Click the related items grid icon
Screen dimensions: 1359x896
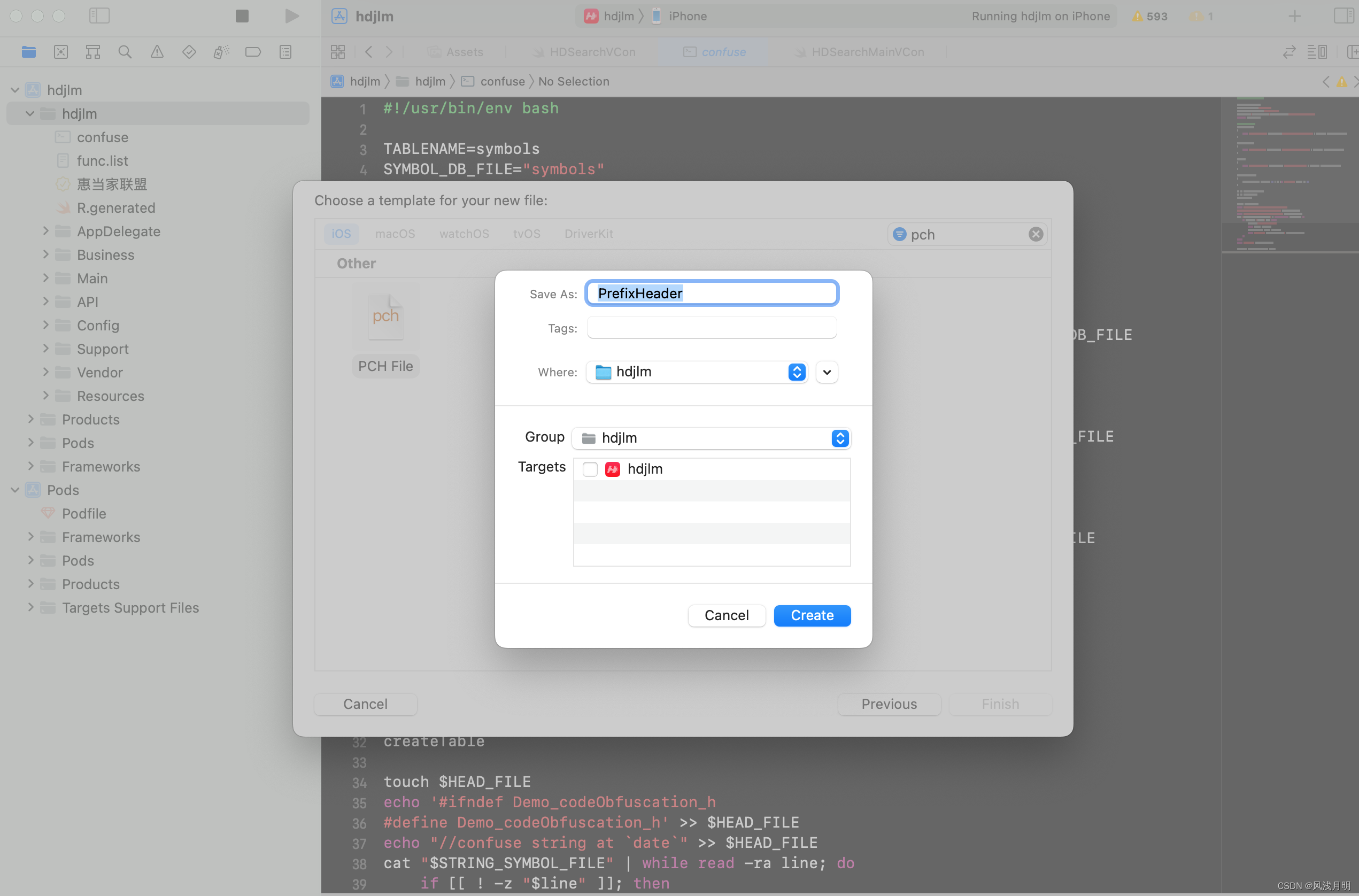(338, 52)
